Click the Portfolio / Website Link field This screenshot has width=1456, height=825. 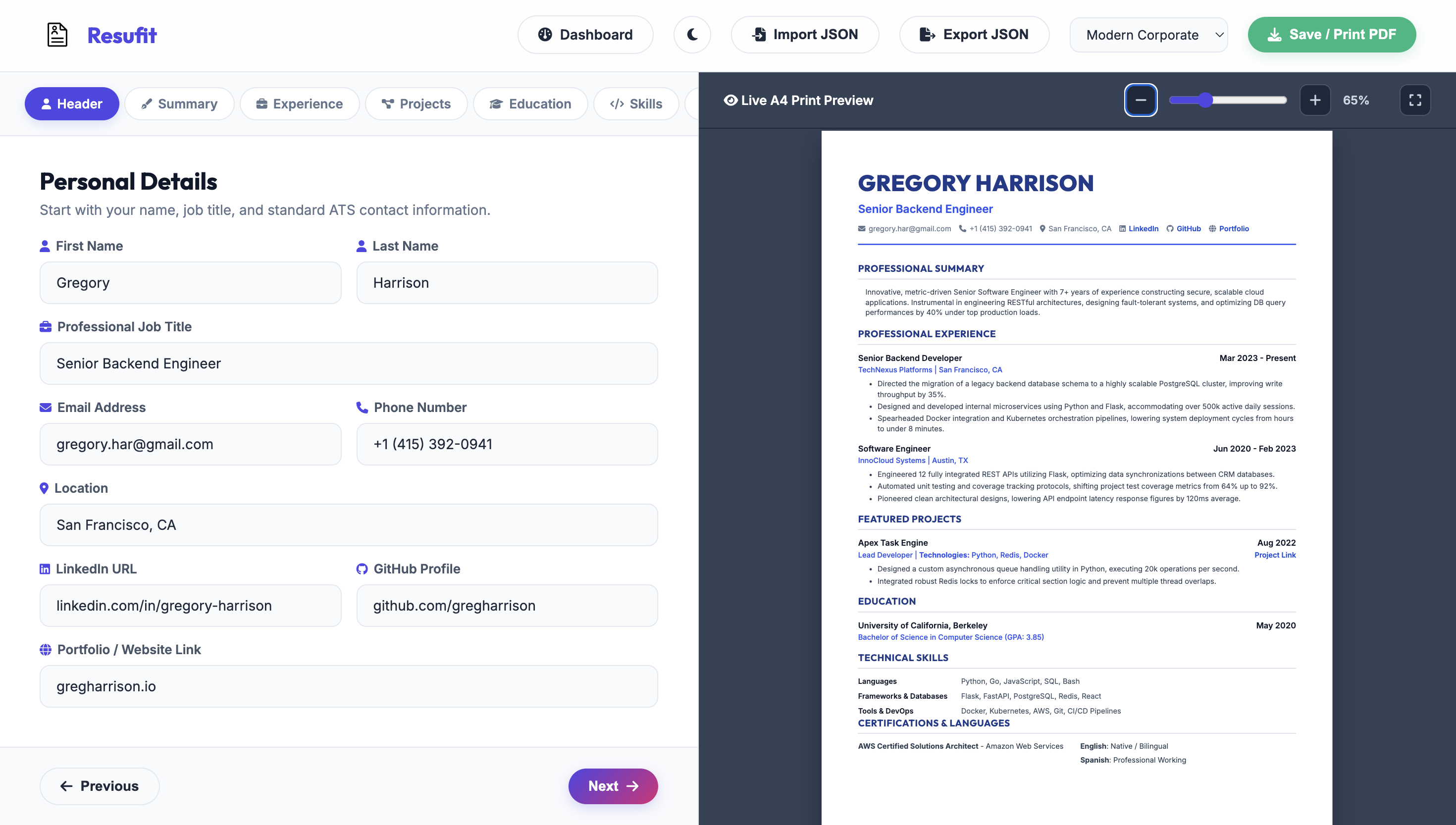(349, 686)
